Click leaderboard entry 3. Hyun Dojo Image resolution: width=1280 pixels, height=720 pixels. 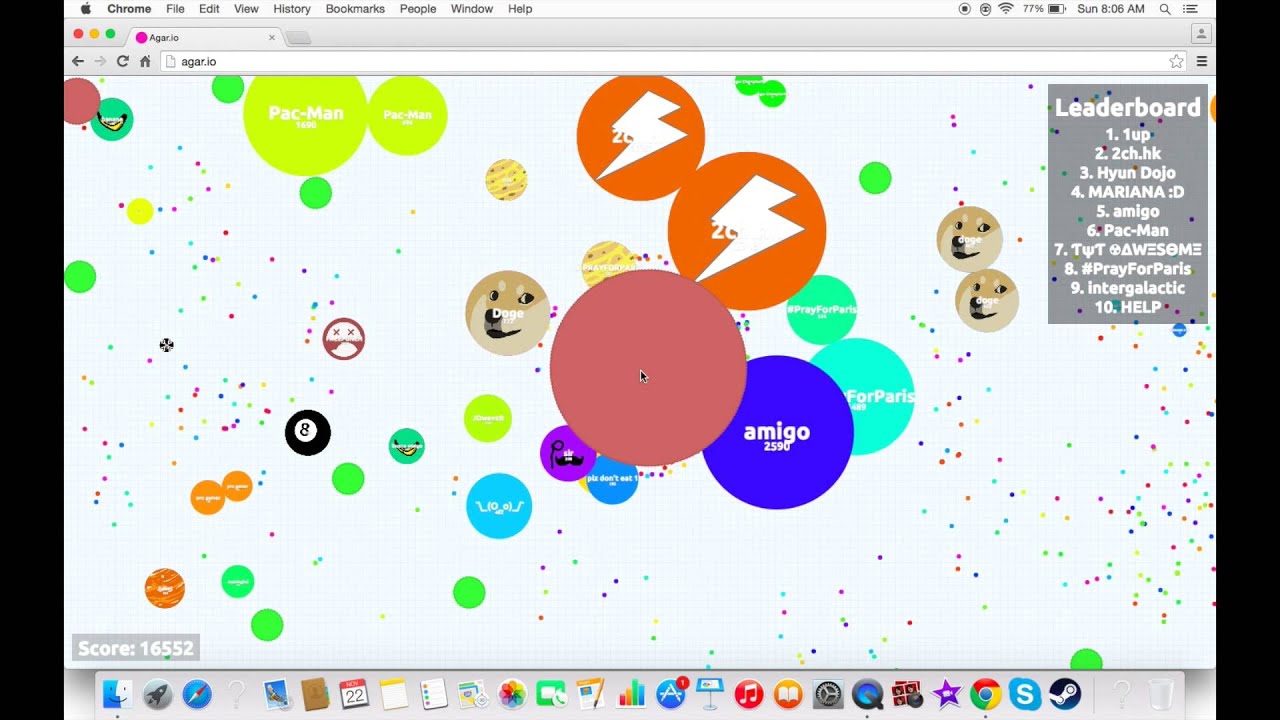pyautogui.click(x=1128, y=173)
